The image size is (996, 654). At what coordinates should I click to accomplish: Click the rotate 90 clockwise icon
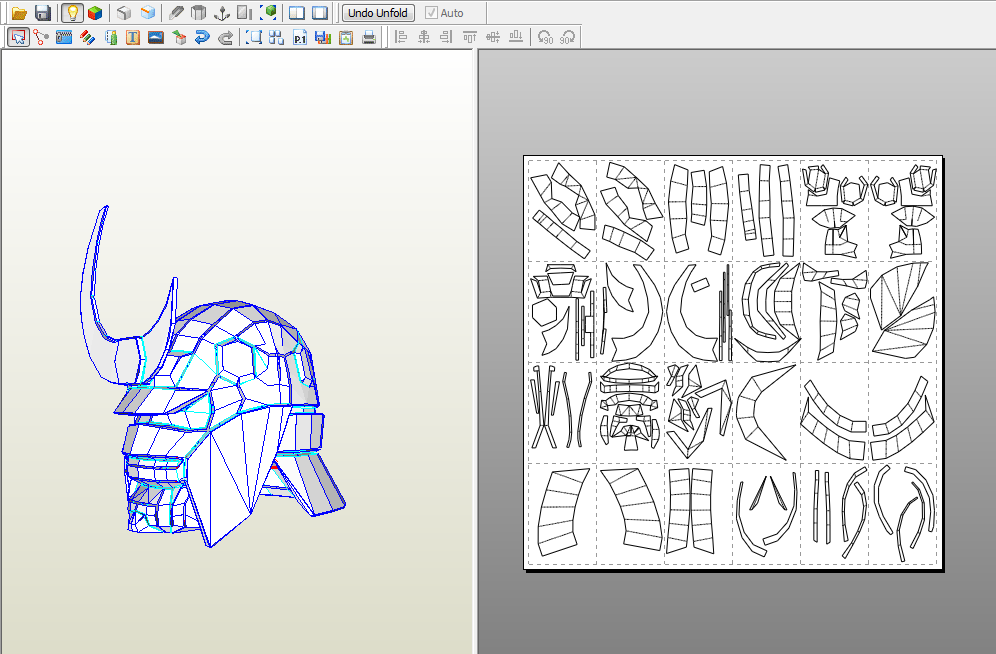[568, 37]
